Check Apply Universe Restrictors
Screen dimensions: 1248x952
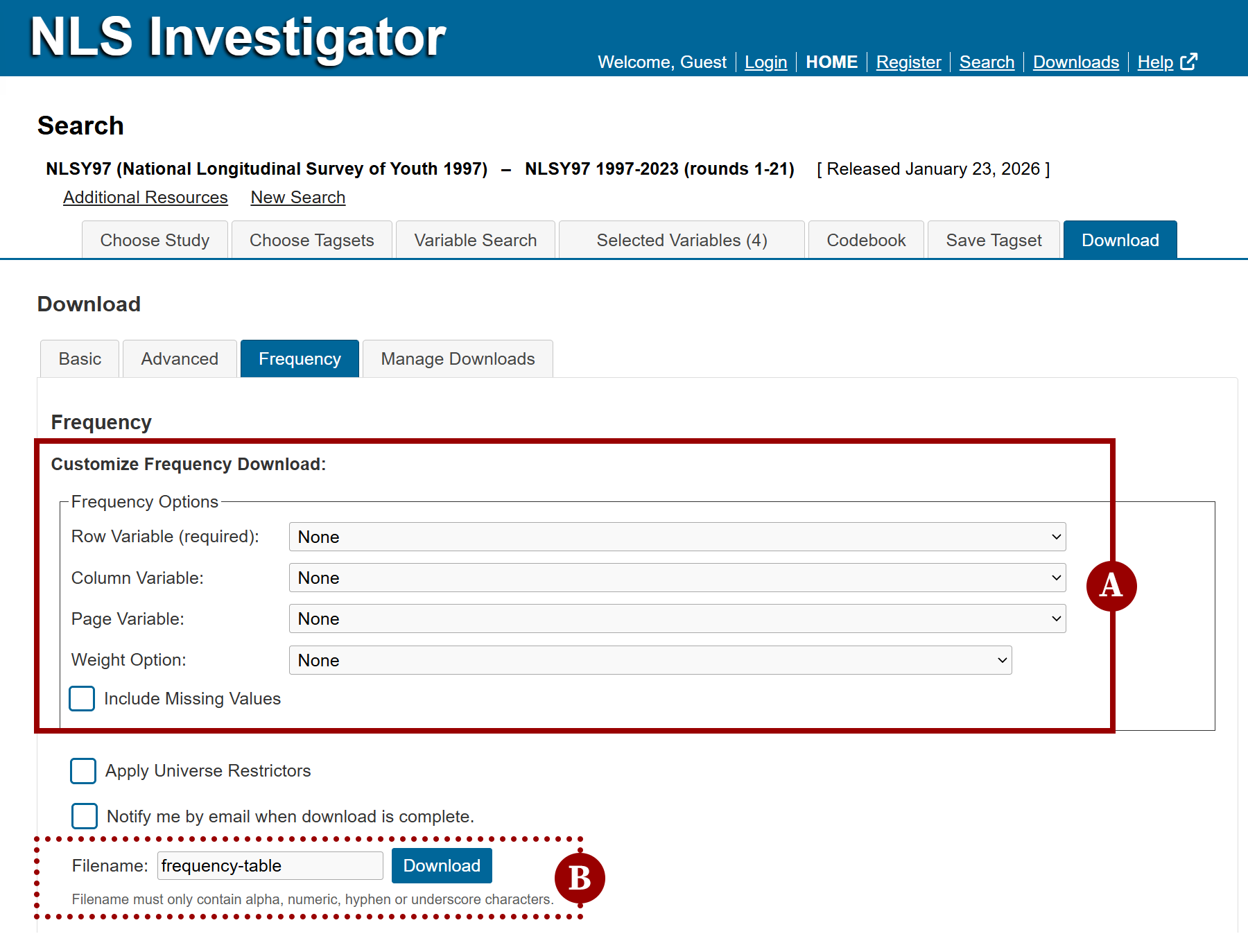click(x=83, y=770)
